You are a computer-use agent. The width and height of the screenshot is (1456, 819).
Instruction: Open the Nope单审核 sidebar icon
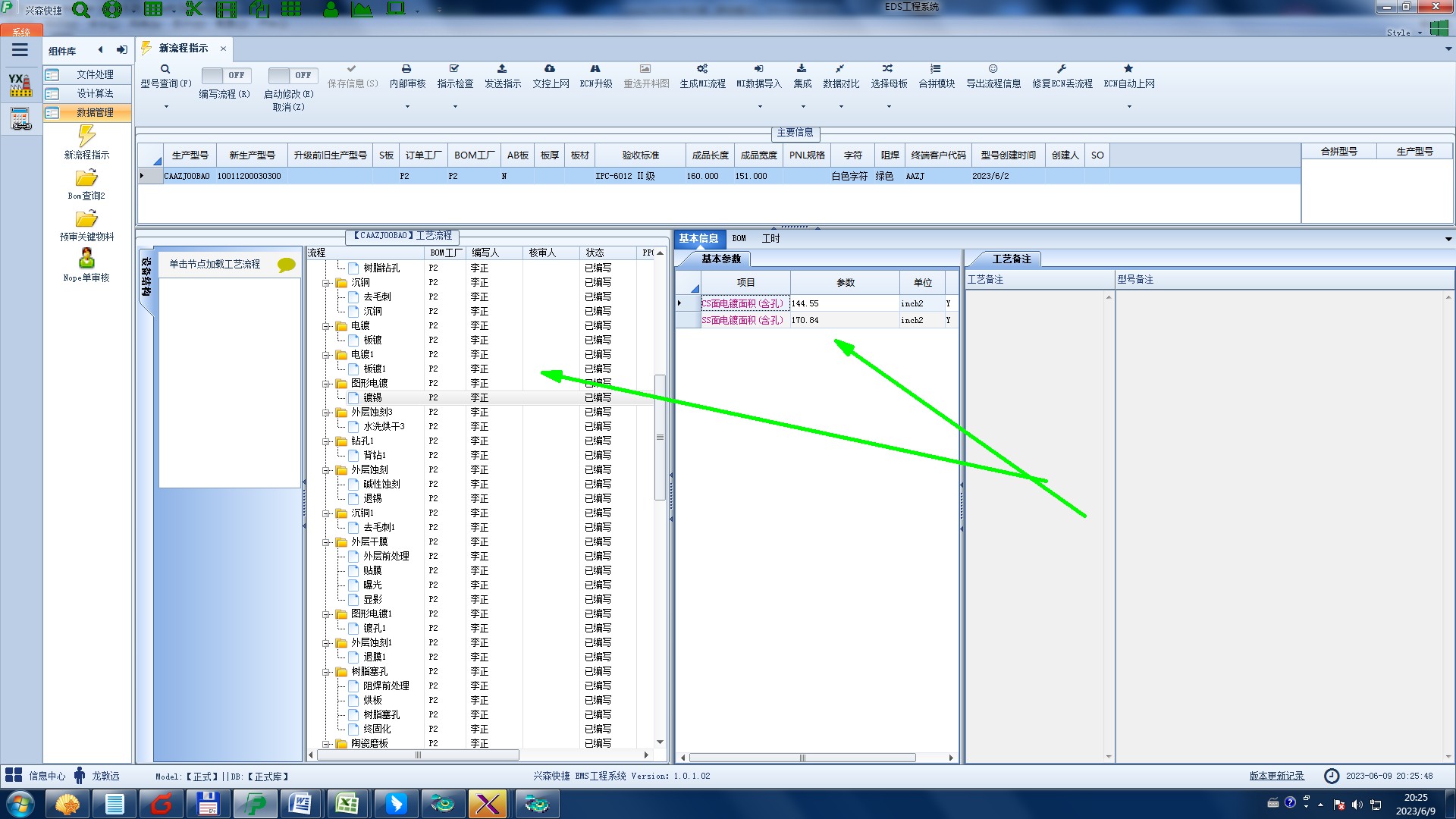point(86,259)
